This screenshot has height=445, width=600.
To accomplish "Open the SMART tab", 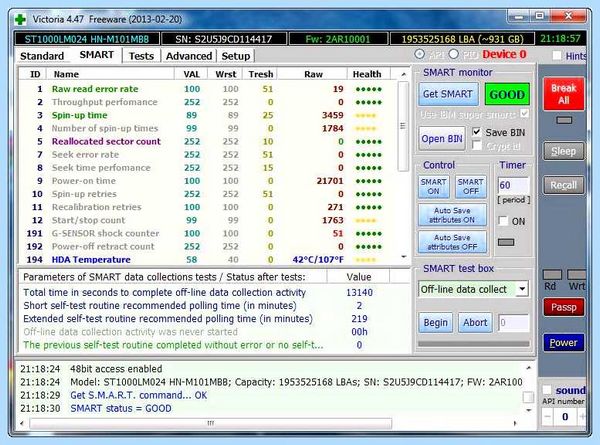I will 96,55.
